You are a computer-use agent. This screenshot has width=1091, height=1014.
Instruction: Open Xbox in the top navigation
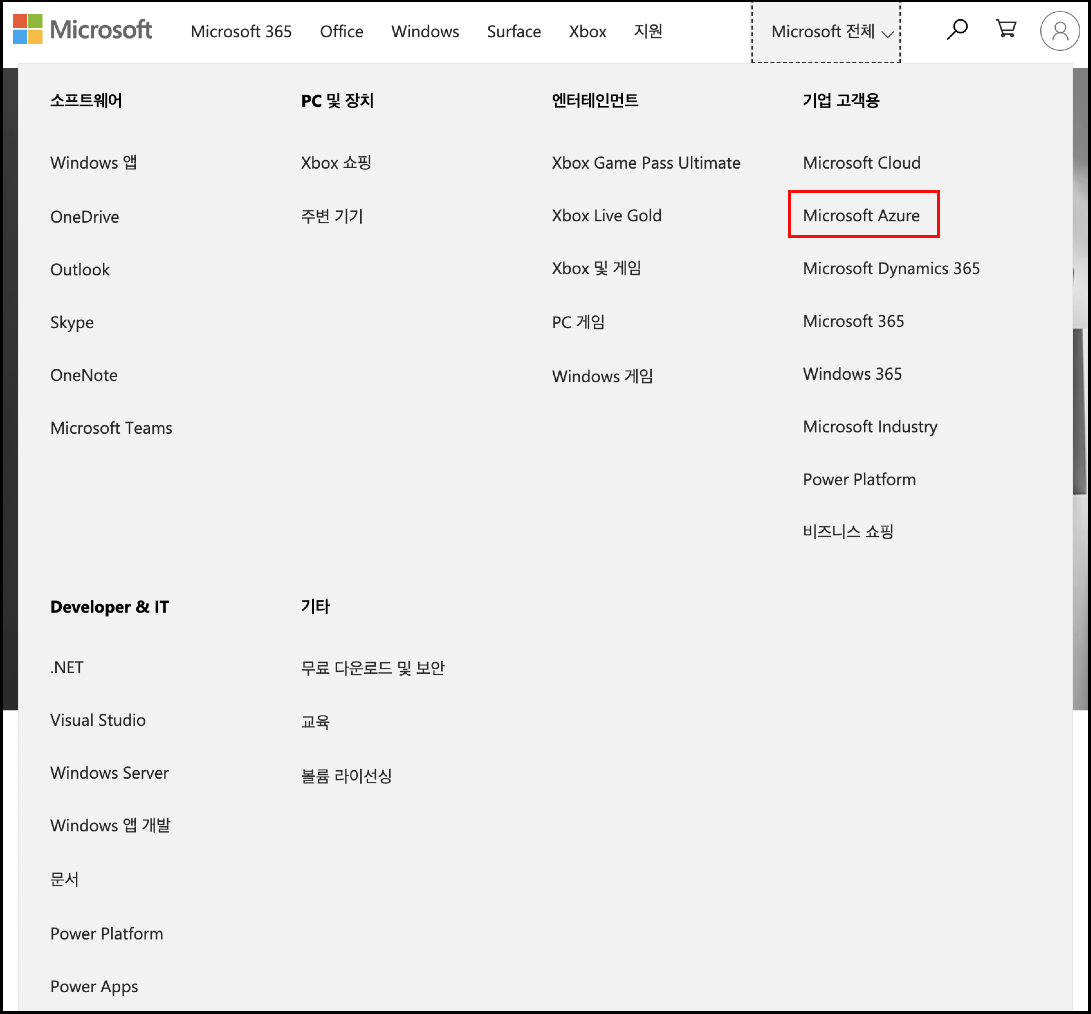coord(587,31)
